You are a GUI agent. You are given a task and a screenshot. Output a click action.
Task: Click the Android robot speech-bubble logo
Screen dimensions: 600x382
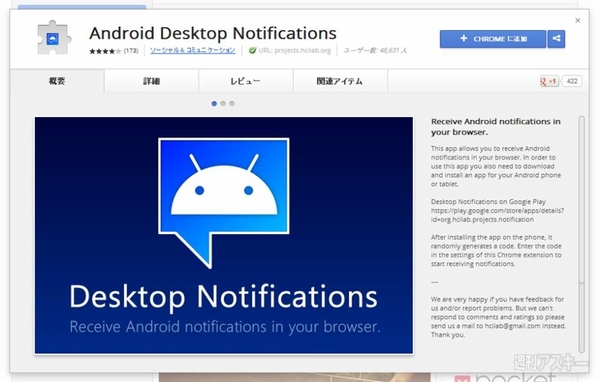(224, 202)
